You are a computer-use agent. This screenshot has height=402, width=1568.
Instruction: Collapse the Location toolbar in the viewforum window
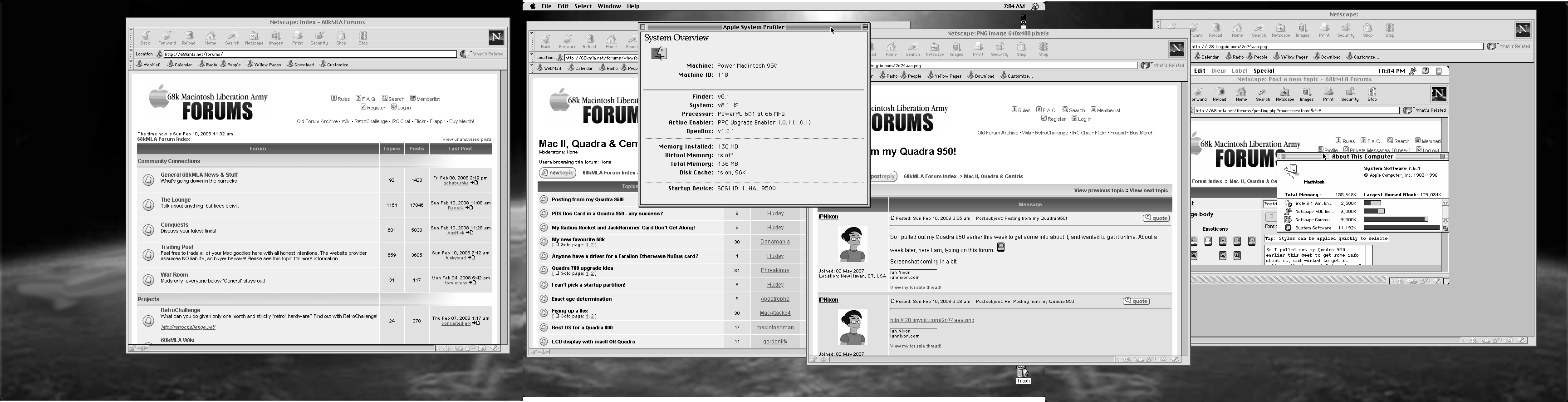[531, 57]
